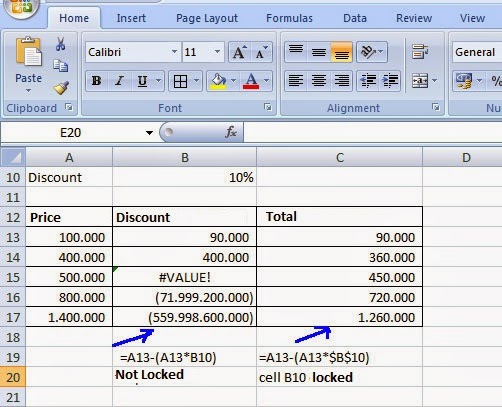
Task: Click into the formula bar
Action: click(373, 133)
